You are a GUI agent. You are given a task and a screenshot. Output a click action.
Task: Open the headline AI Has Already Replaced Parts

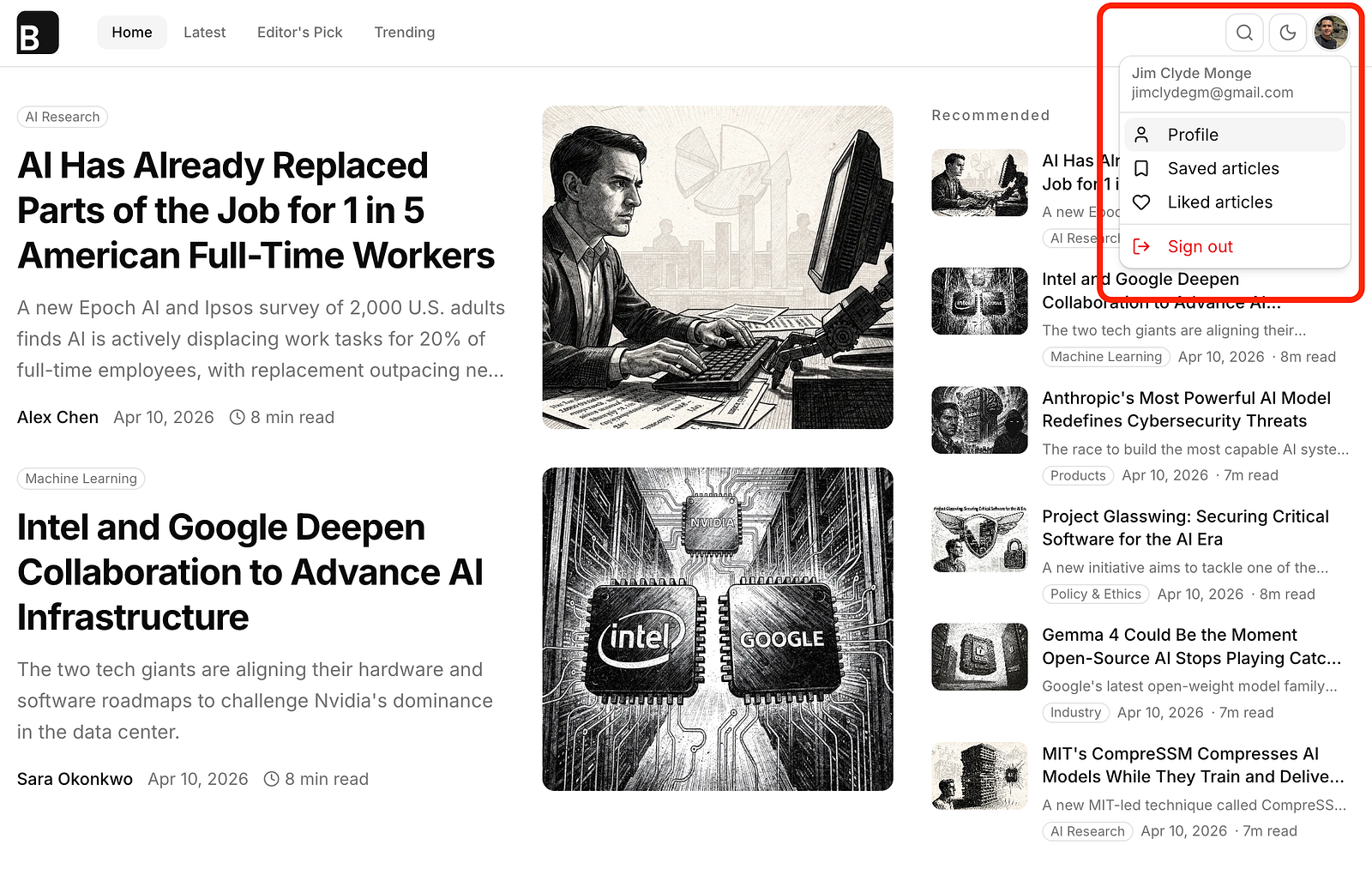[x=256, y=211]
